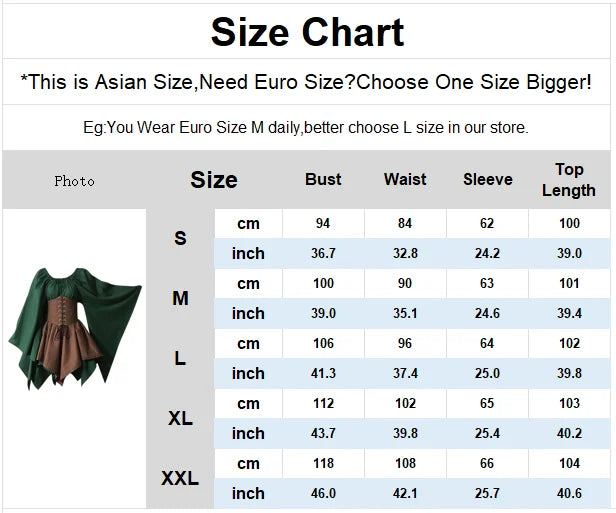This screenshot has height=513, width=616.
Task: Click the "Bust" column header
Action: coord(323,180)
